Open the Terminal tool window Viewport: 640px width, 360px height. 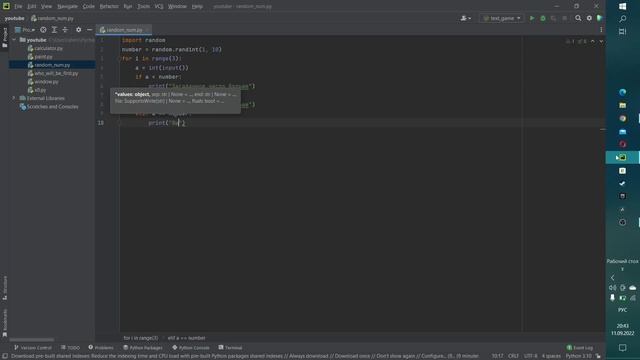[x=230, y=348]
